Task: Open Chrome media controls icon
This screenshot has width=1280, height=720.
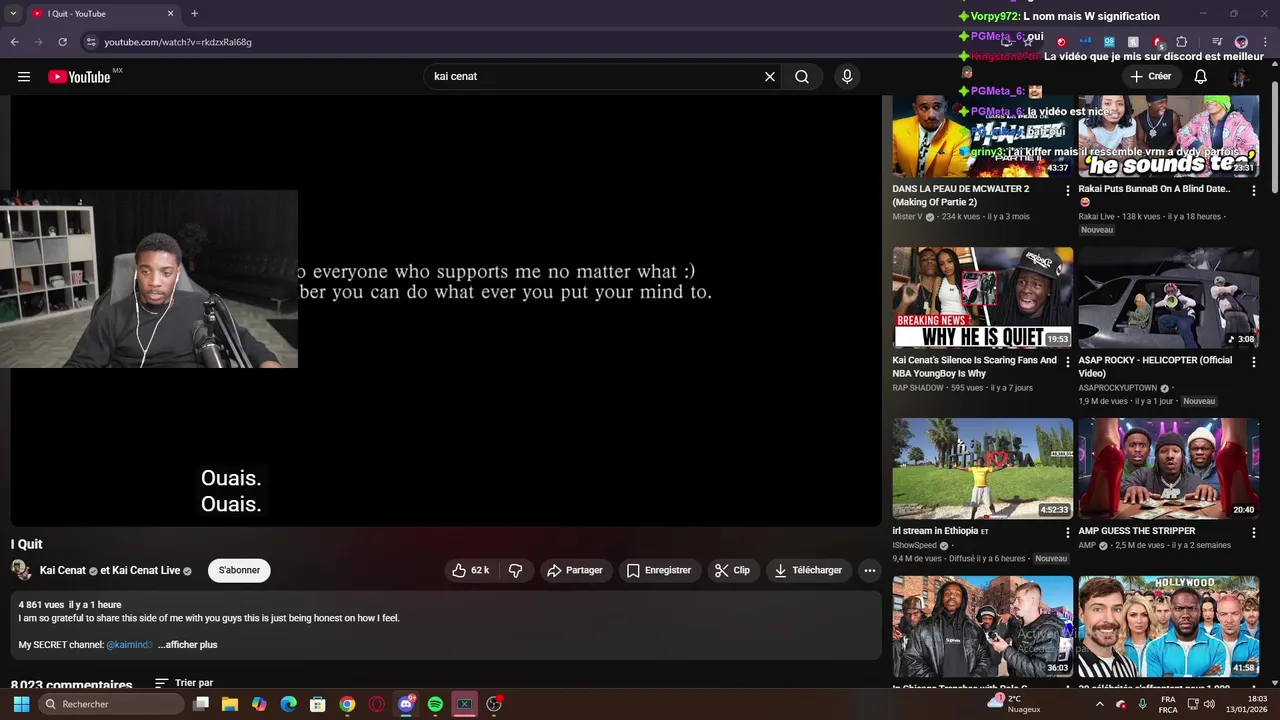Action: pos(1217,42)
